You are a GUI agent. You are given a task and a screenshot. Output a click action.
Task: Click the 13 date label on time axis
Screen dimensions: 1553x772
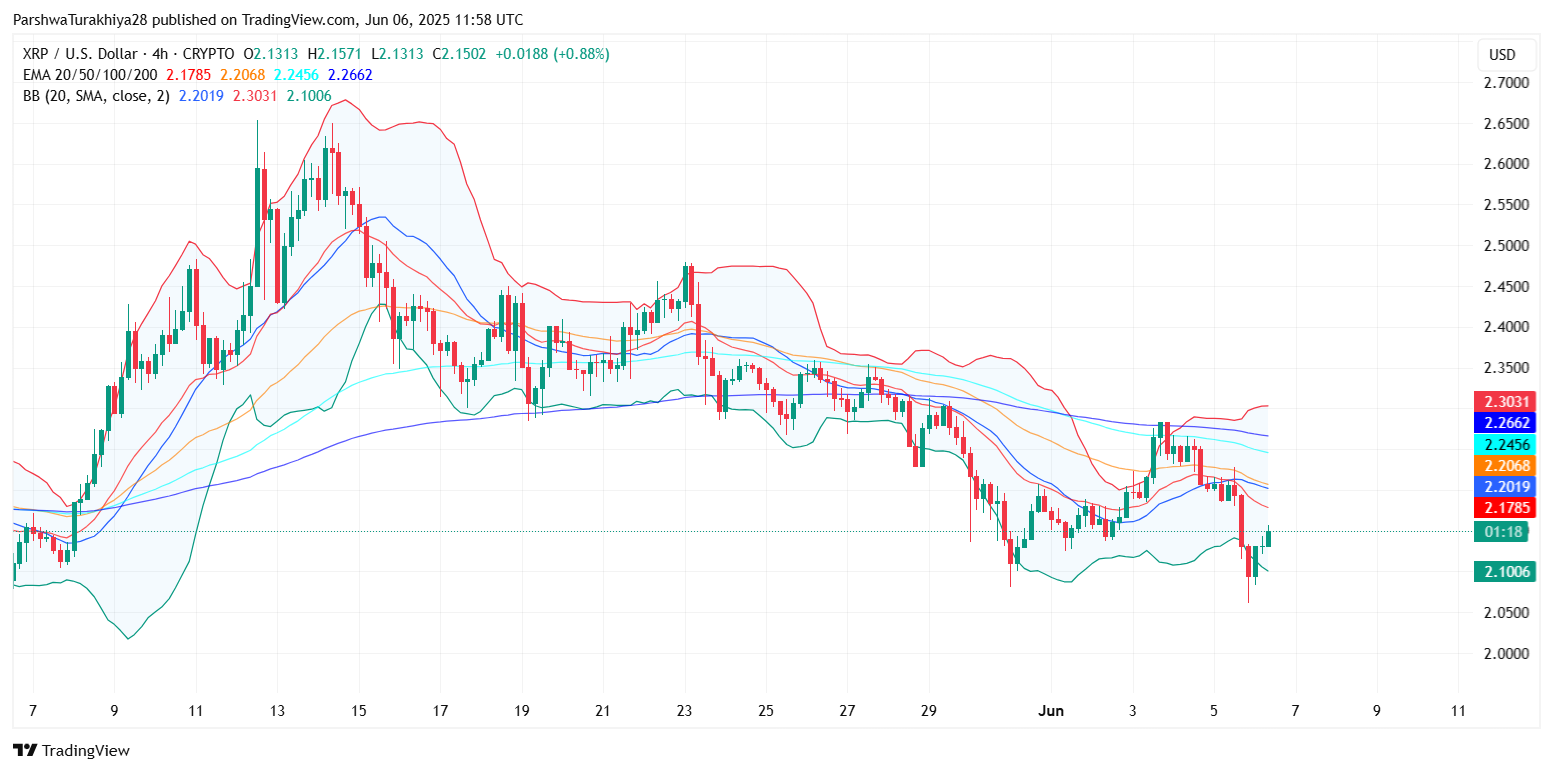(277, 711)
